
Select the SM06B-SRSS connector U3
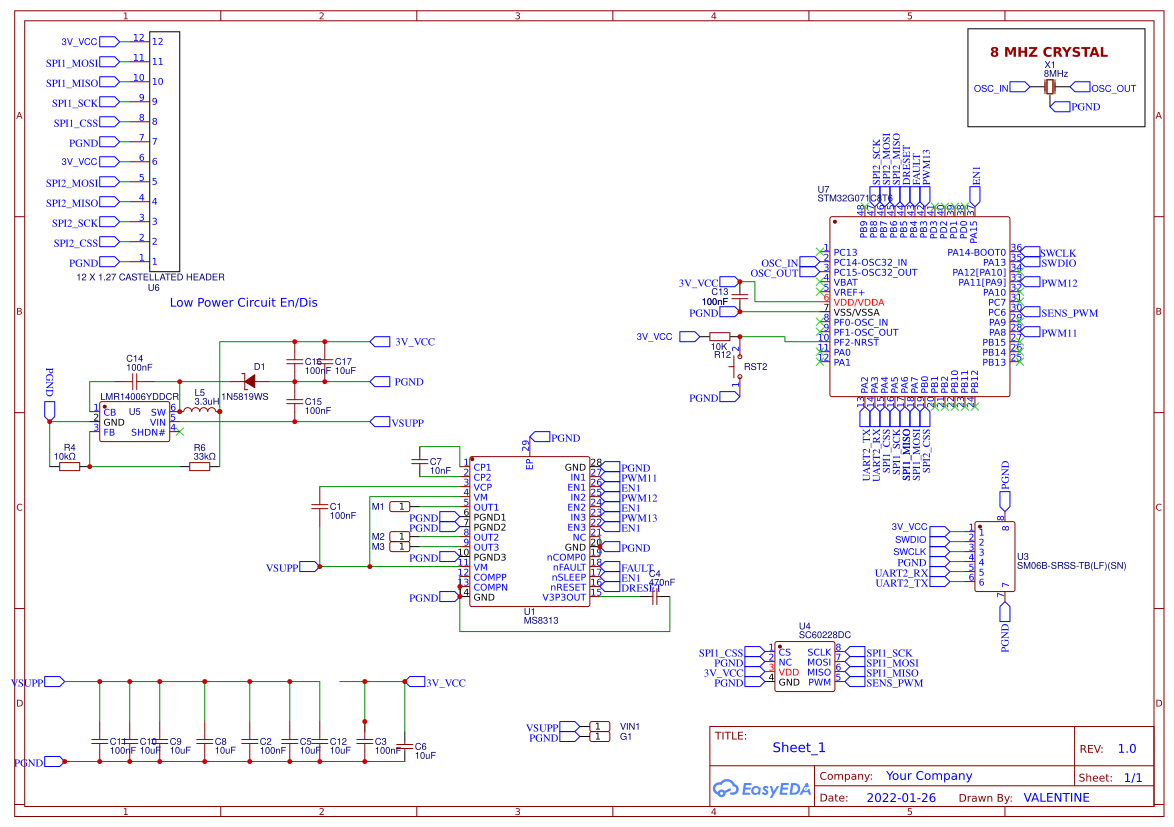(993, 555)
